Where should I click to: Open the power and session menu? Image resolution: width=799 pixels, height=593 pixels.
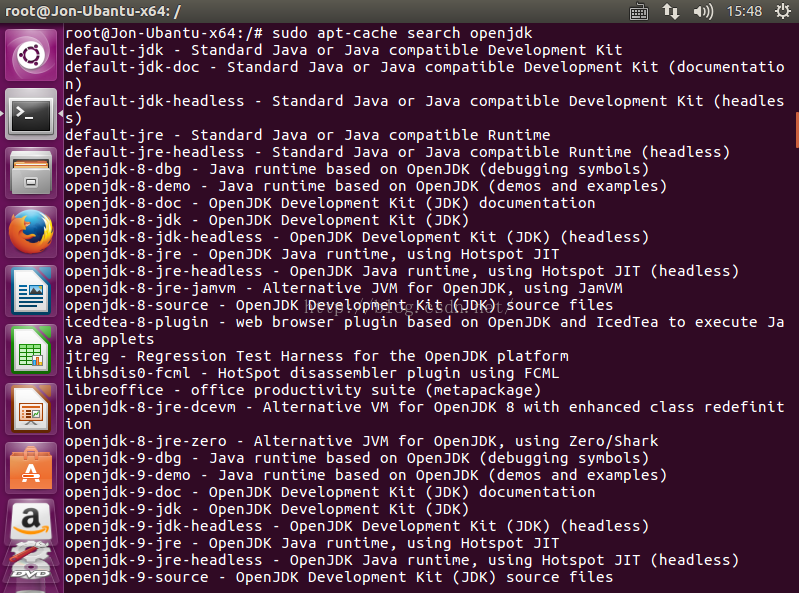(x=781, y=12)
